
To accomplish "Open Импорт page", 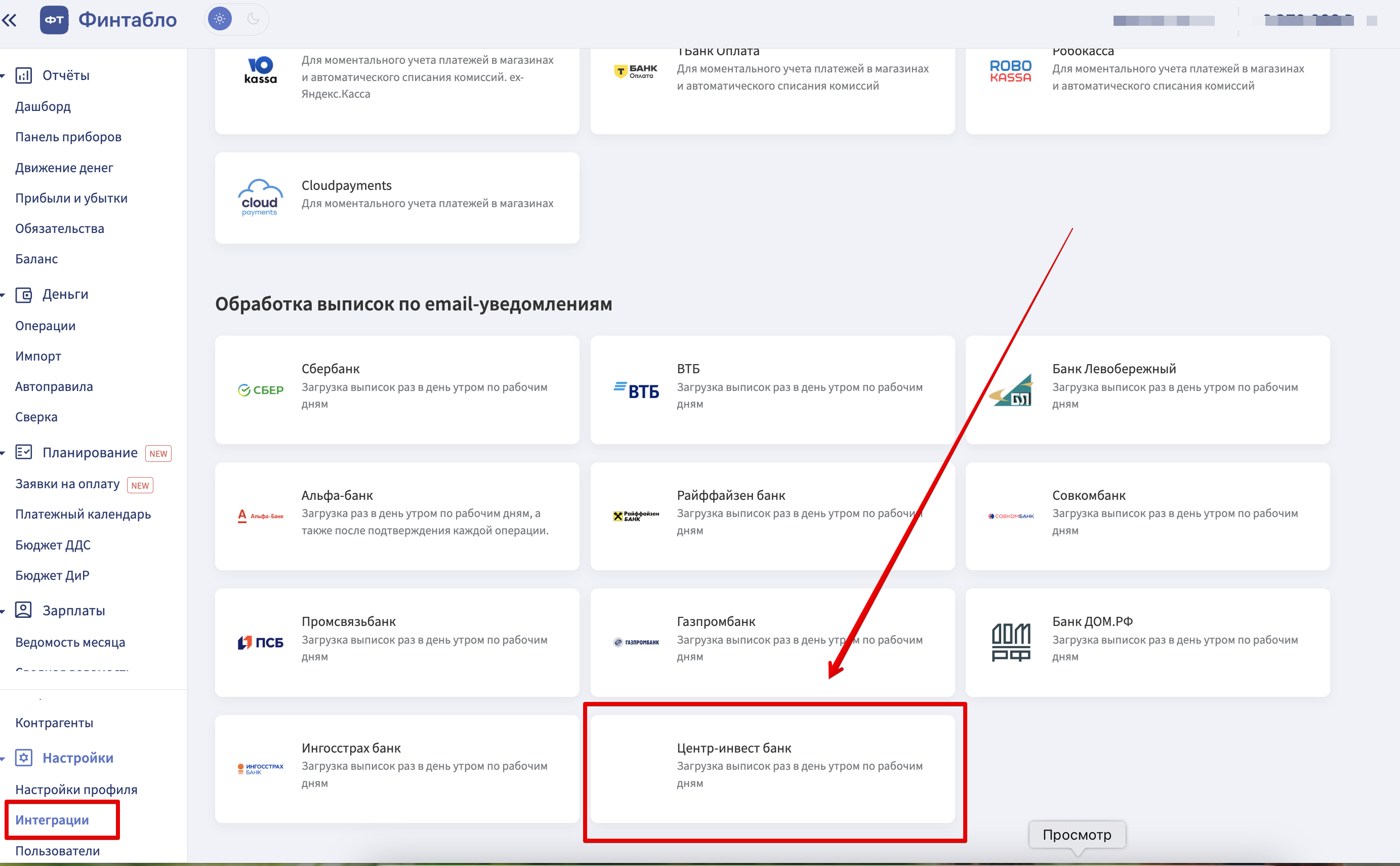I will pos(38,356).
